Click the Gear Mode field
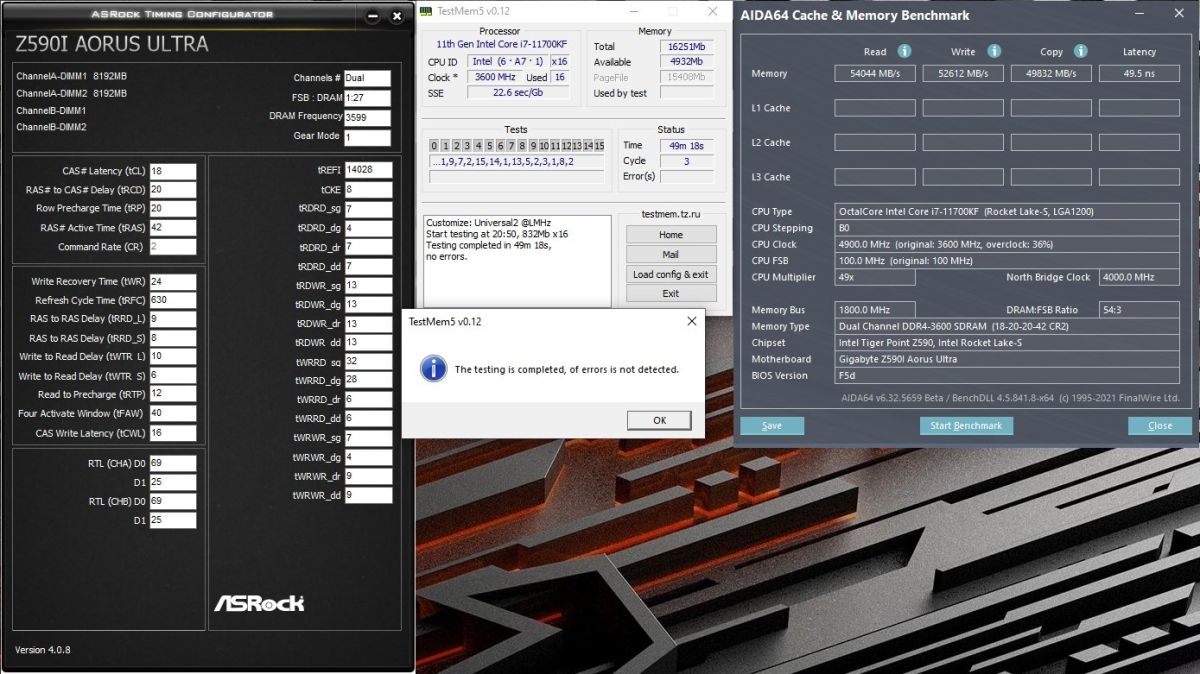Screen dimensions: 1200x674 368,136
